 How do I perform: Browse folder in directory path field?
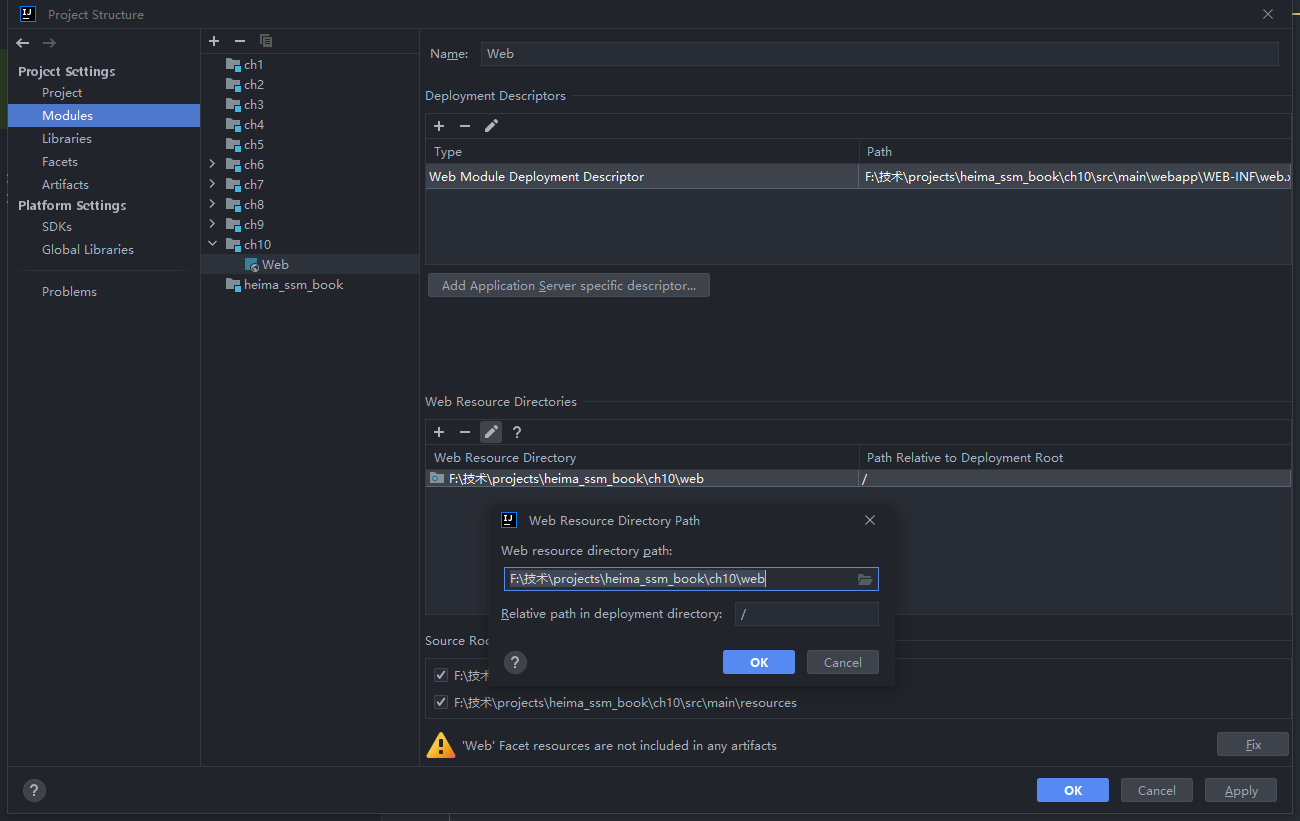tap(865, 579)
